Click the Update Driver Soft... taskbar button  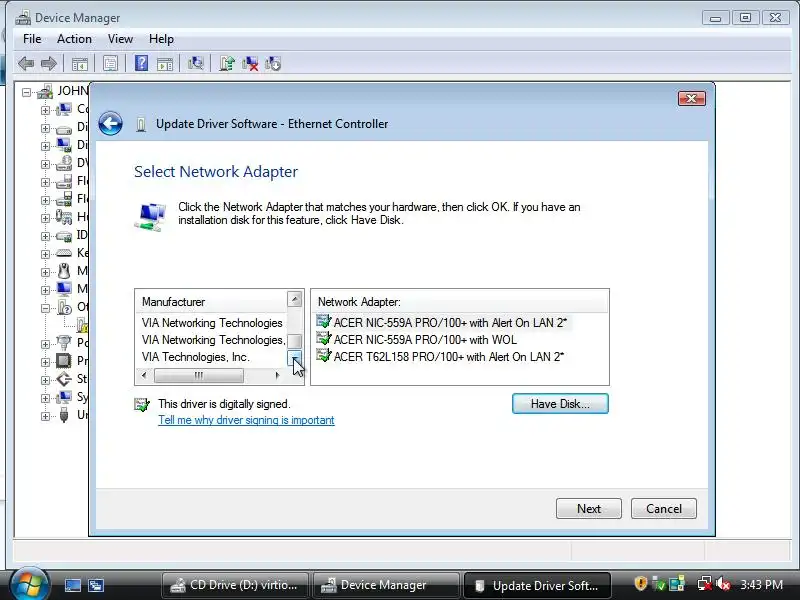tap(537, 585)
